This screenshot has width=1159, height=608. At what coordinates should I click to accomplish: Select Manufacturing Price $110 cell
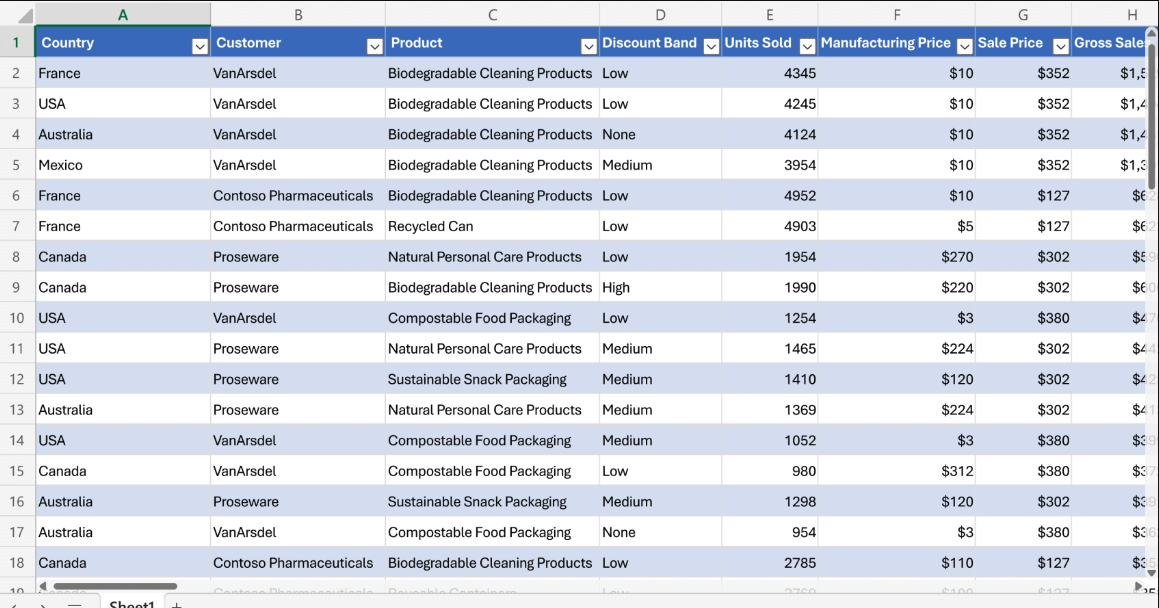897,563
